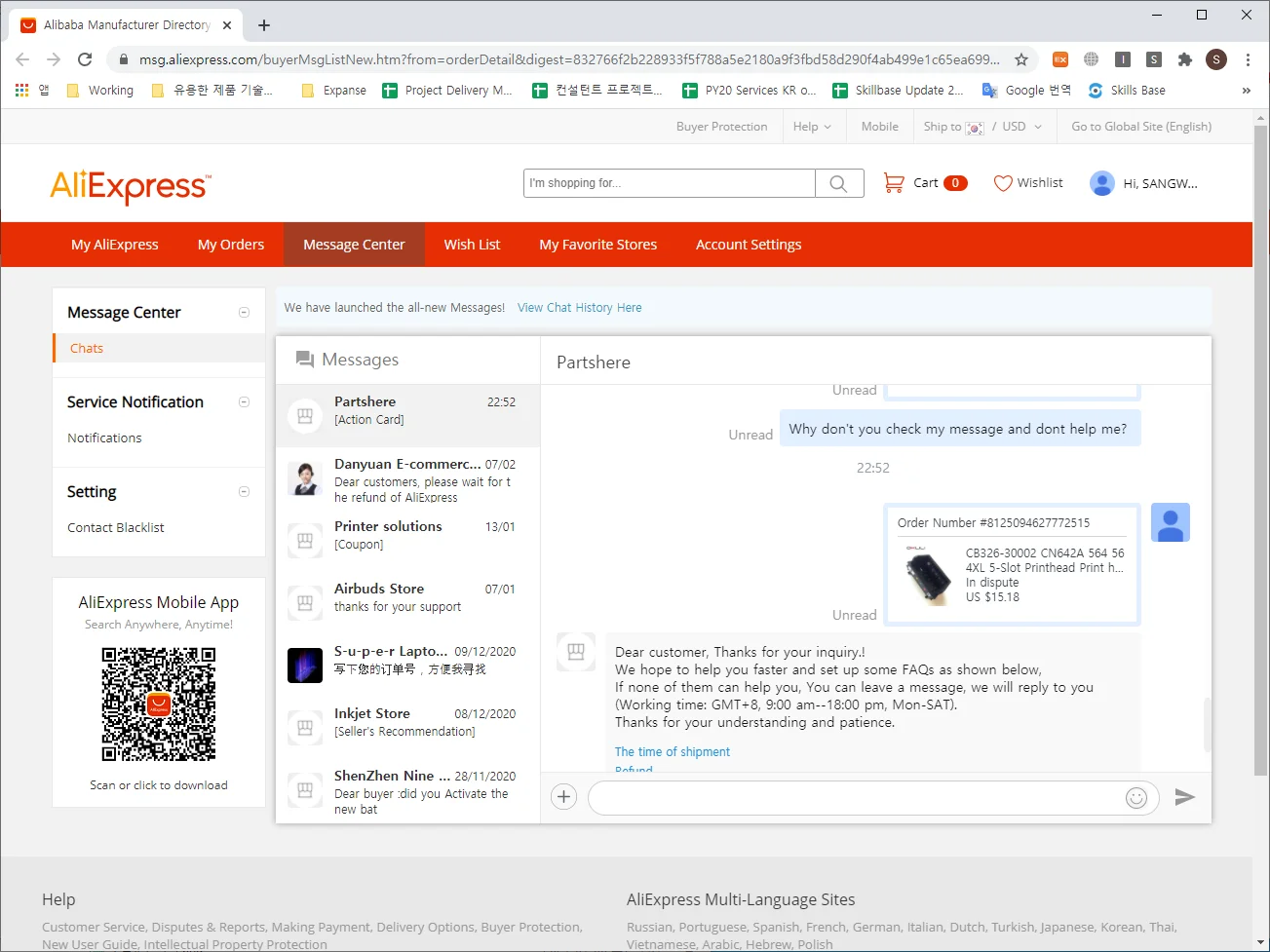The height and width of the screenshot is (952, 1270).
Task: Open My Favorite Stores
Action: [x=598, y=245]
